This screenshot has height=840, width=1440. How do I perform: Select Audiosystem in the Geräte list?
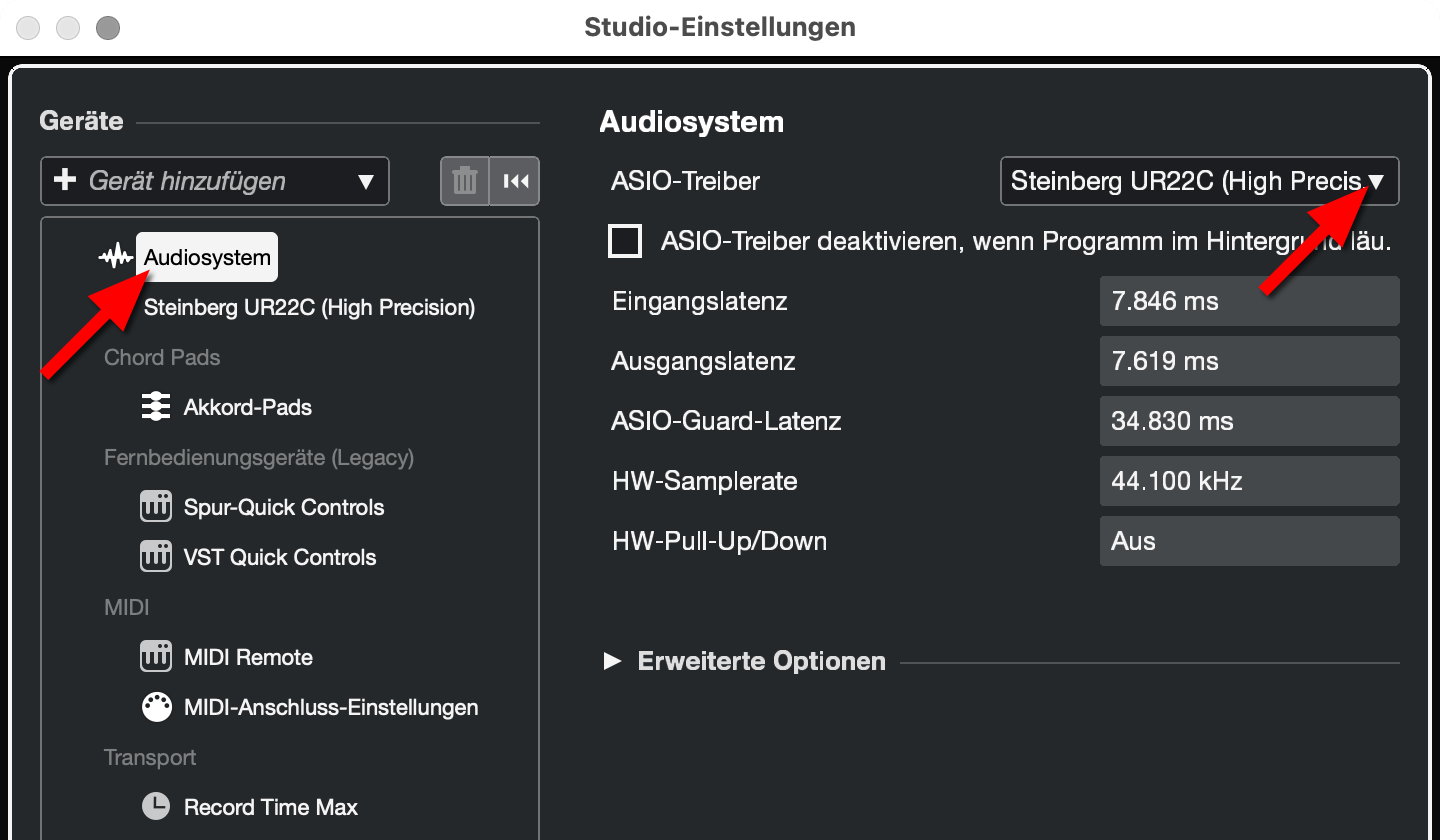tap(206, 256)
